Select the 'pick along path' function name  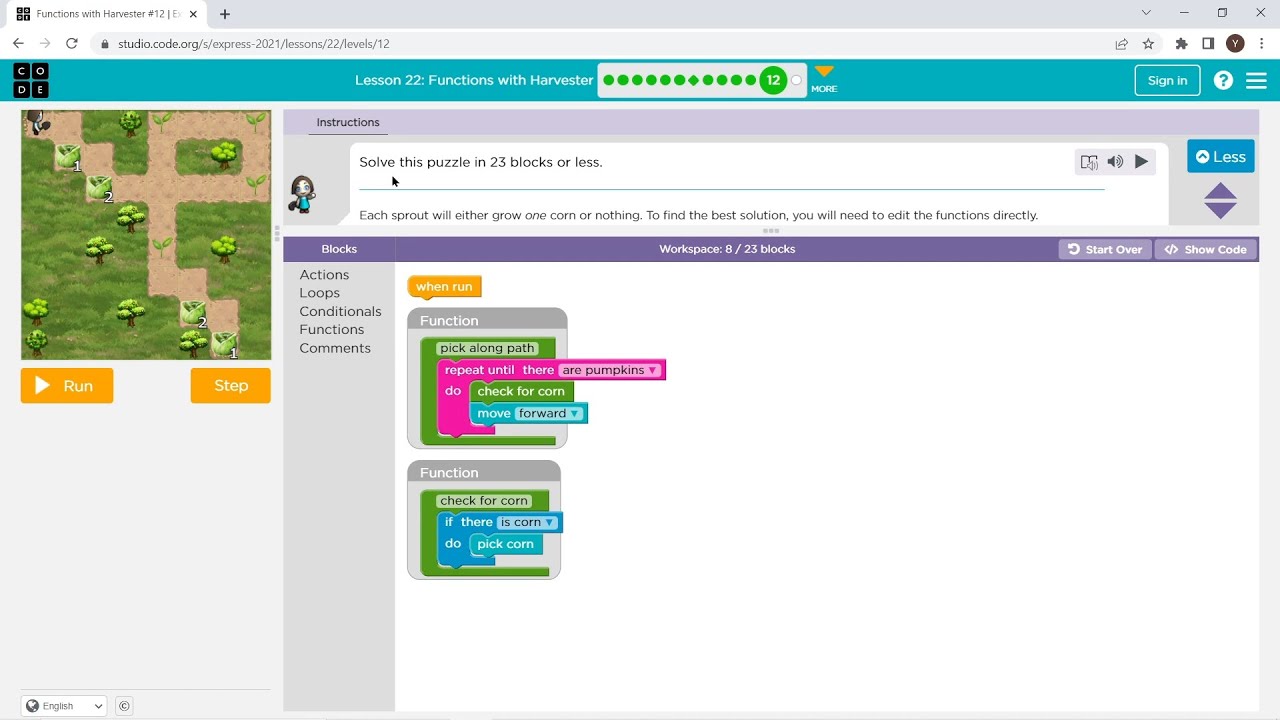point(487,348)
